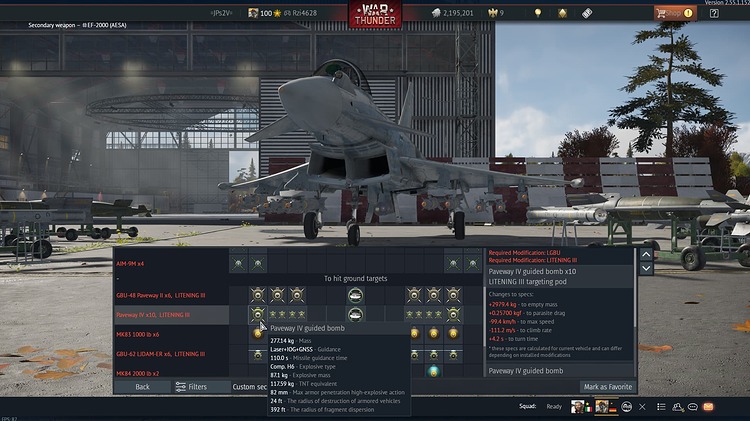Click 'LITENING III targeting pod' text

(x=527, y=282)
